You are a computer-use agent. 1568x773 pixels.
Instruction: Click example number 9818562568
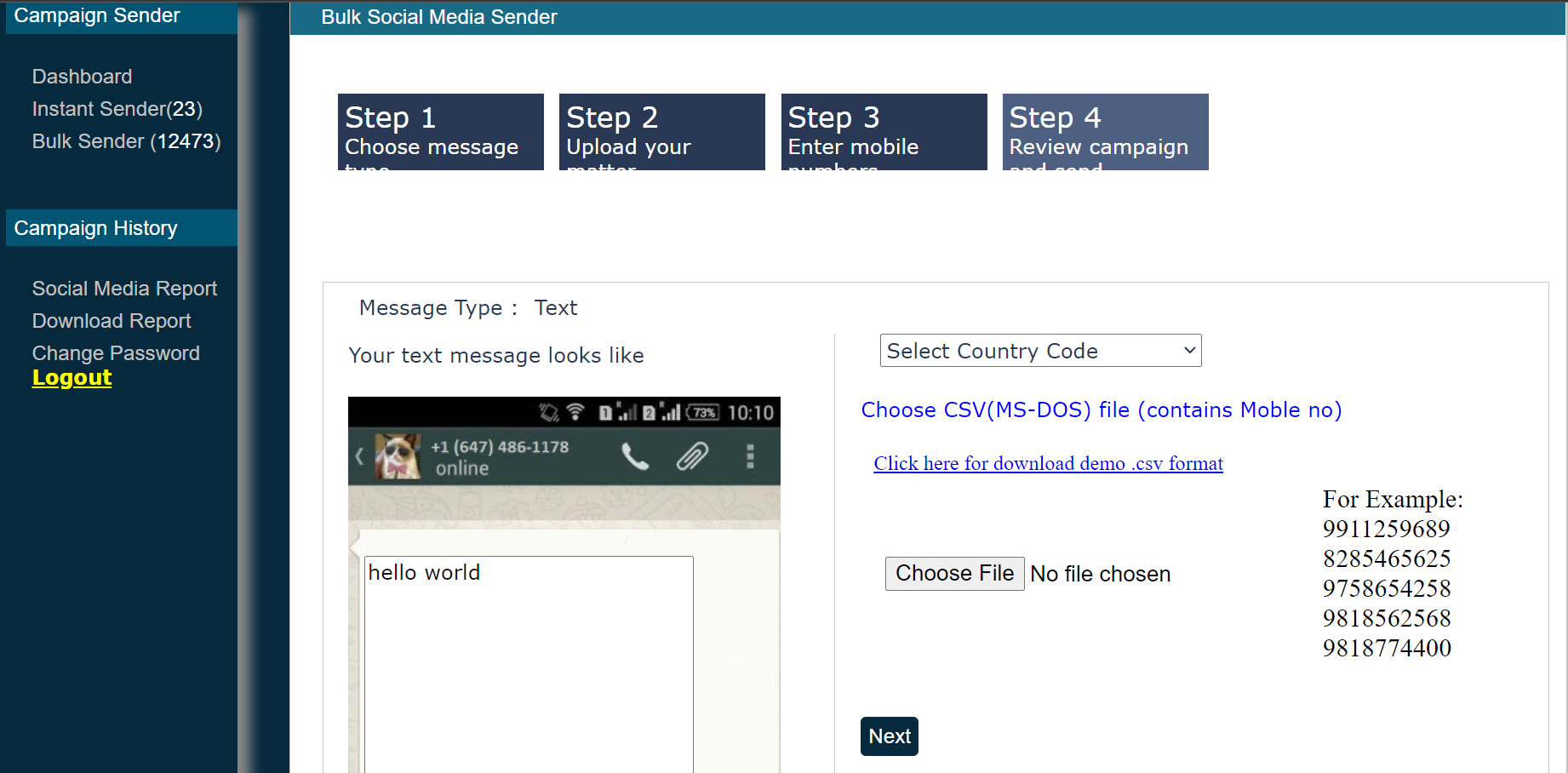point(1387,618)
